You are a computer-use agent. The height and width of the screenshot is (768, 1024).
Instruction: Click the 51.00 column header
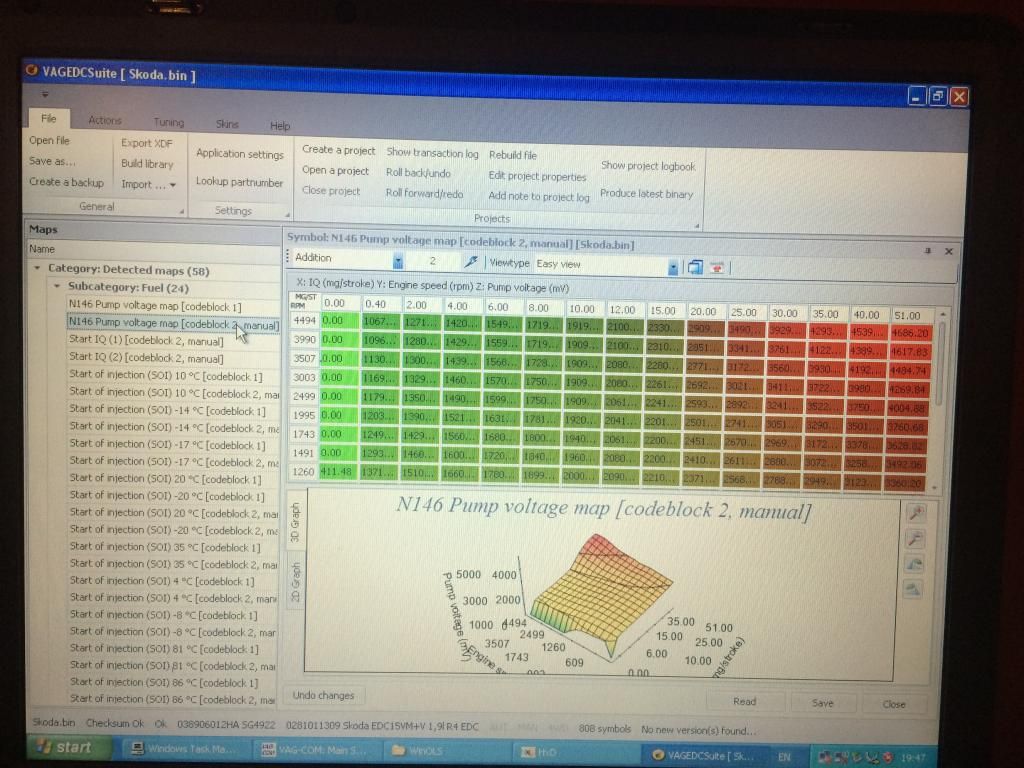[x=906, y=315]
